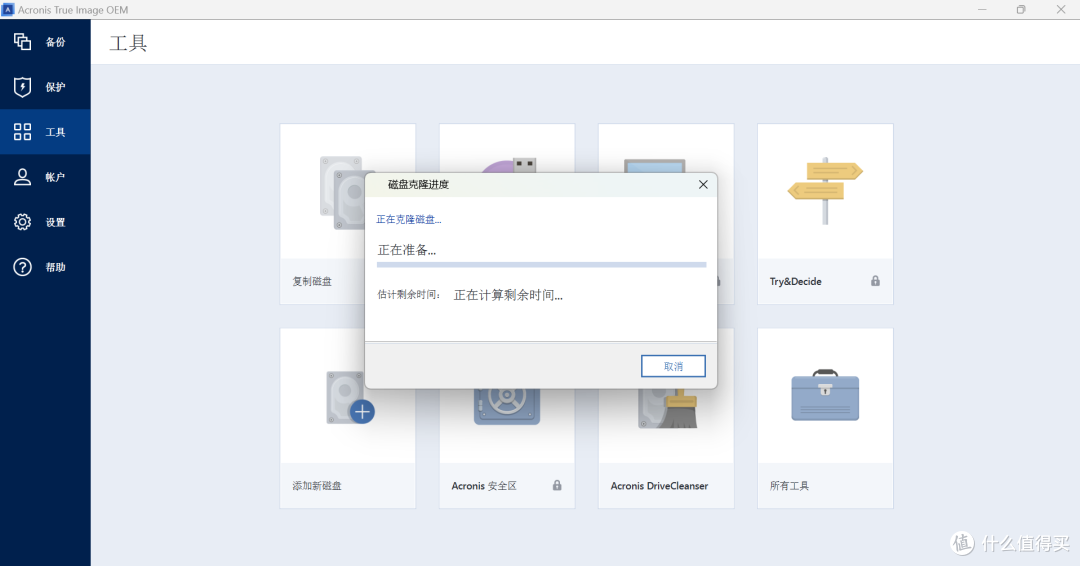The height and width of the screenshot is (566, 1080).
Task: Click the Try&Decide card label
Action: pyautogui.click(x=796, y=281)
